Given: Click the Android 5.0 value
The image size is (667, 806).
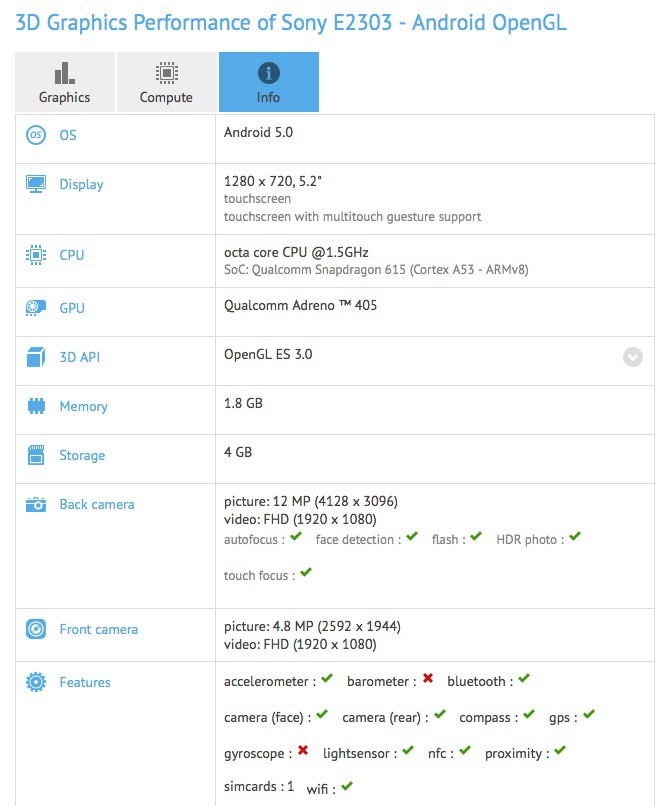Looking at the screenshot, I should [258, 133].
